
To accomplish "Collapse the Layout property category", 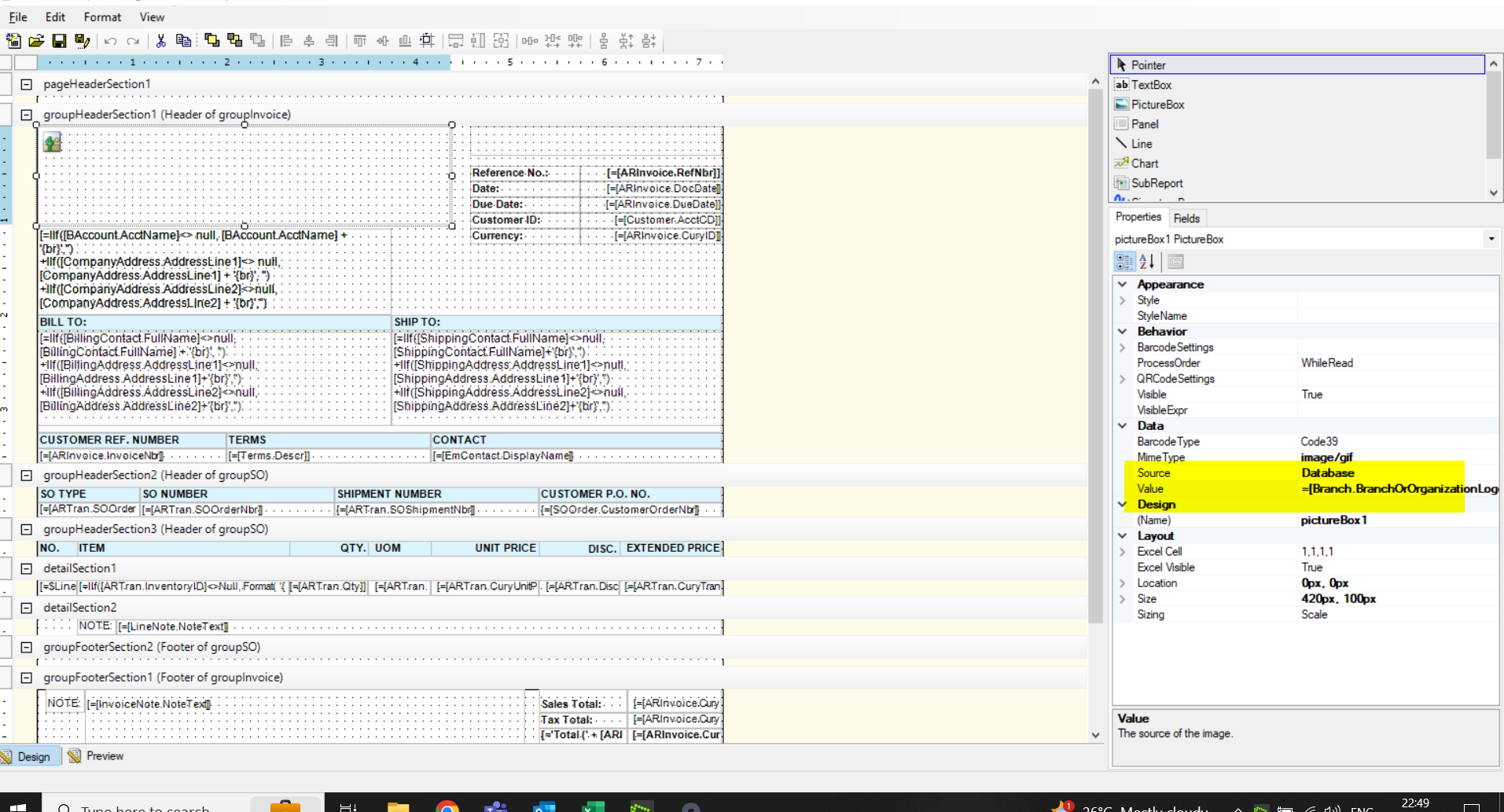I will [x=1123, y=536].
